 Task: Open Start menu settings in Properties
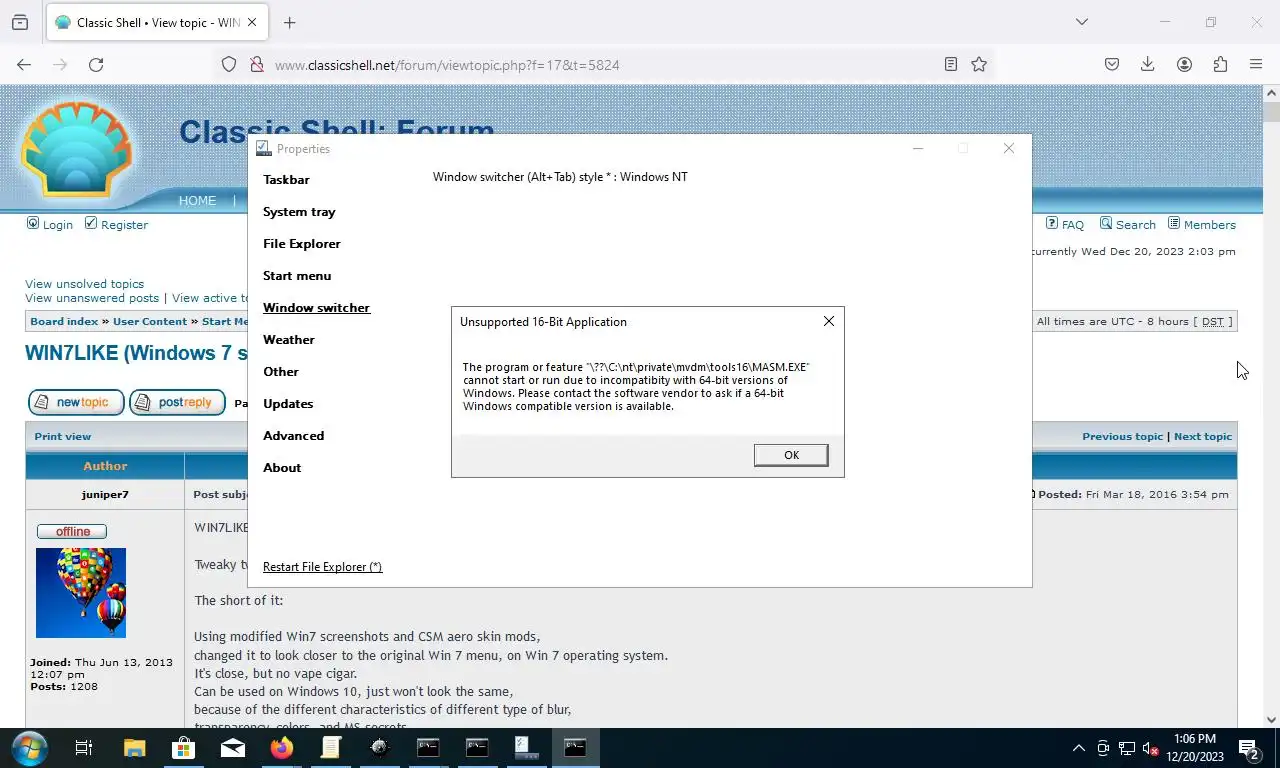pos(297,276)
